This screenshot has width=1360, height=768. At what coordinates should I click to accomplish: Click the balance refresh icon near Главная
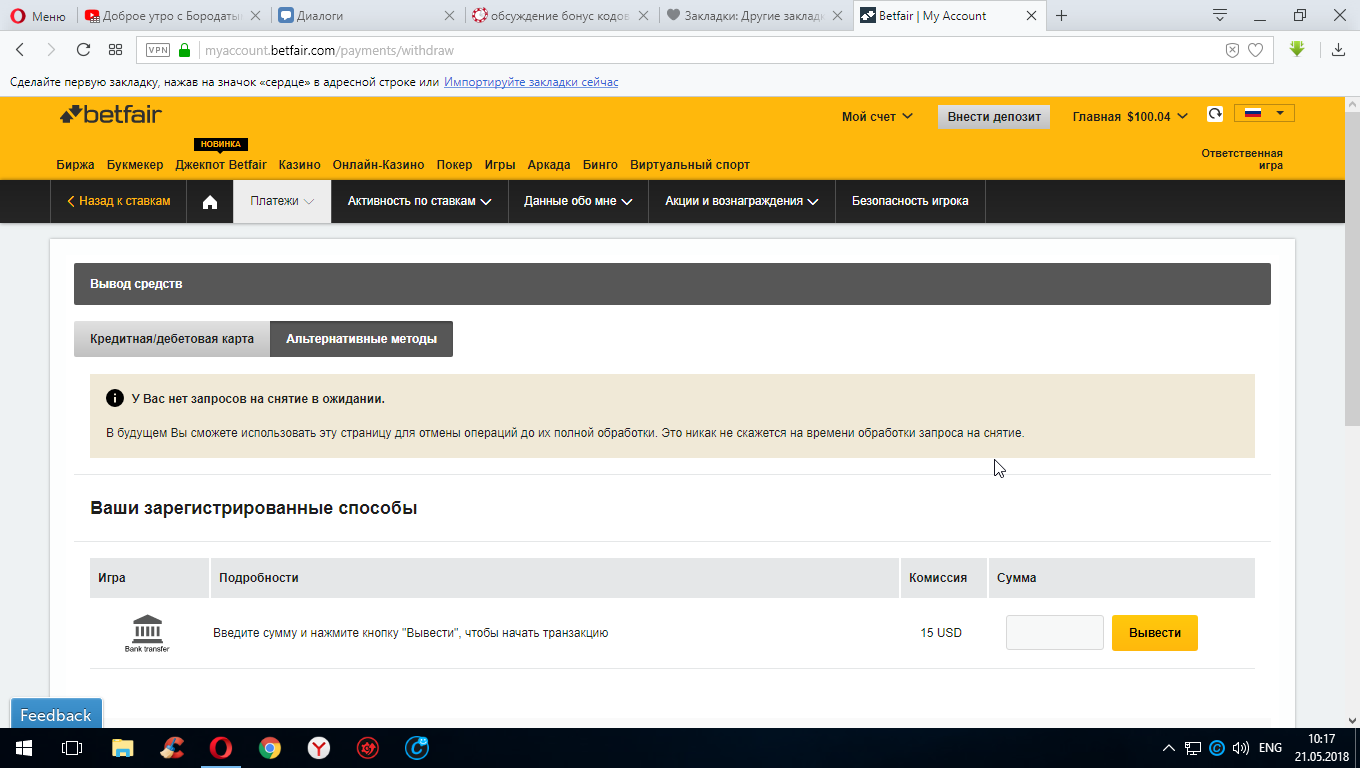click(x=1214, y=114)
